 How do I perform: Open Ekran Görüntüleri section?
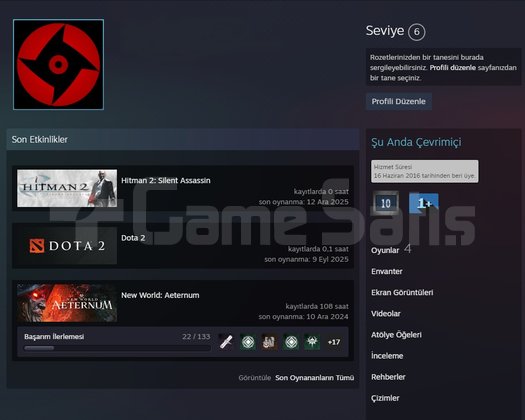point(402,292)
